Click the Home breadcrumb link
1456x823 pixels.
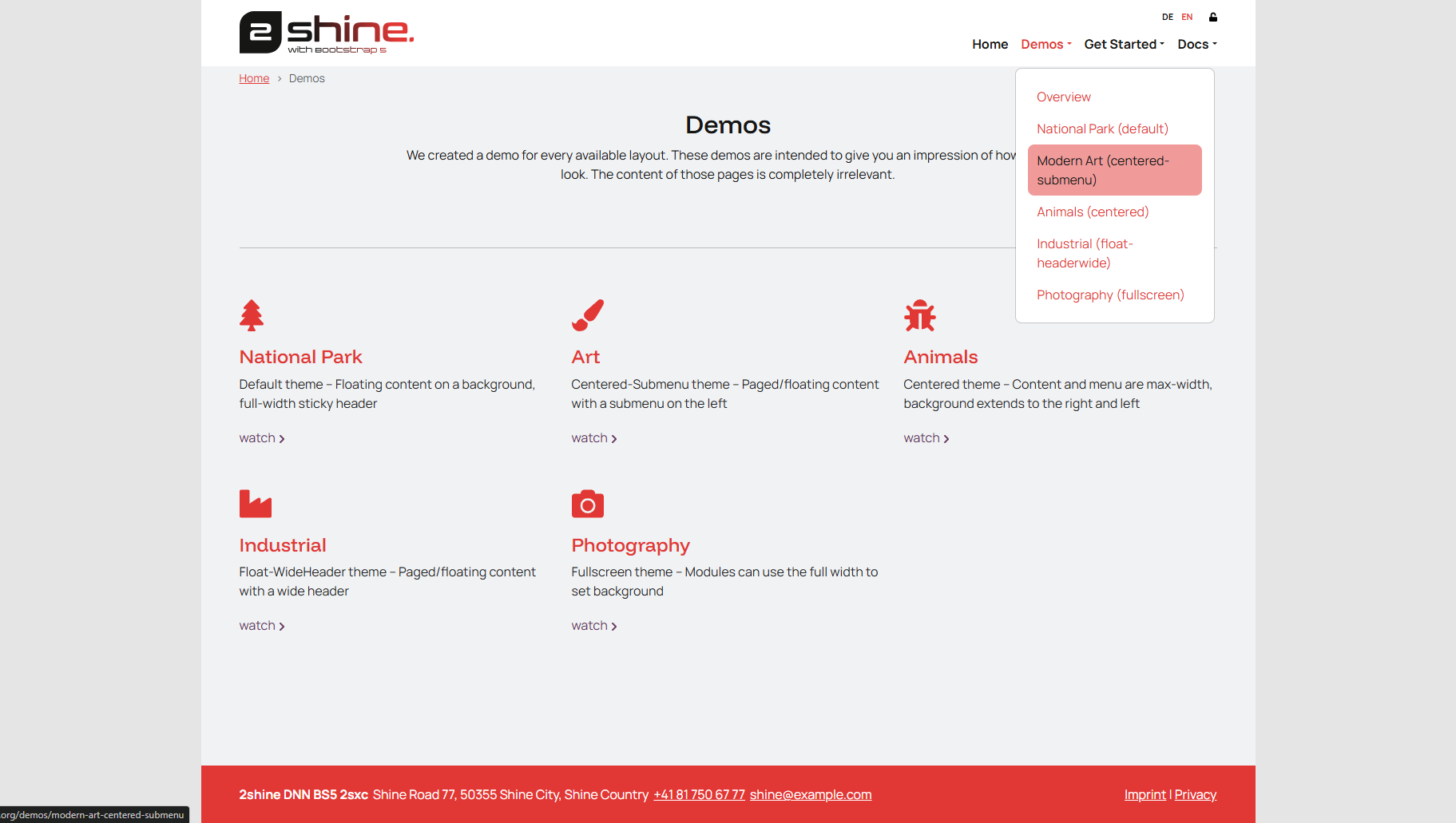click(254, 78)
